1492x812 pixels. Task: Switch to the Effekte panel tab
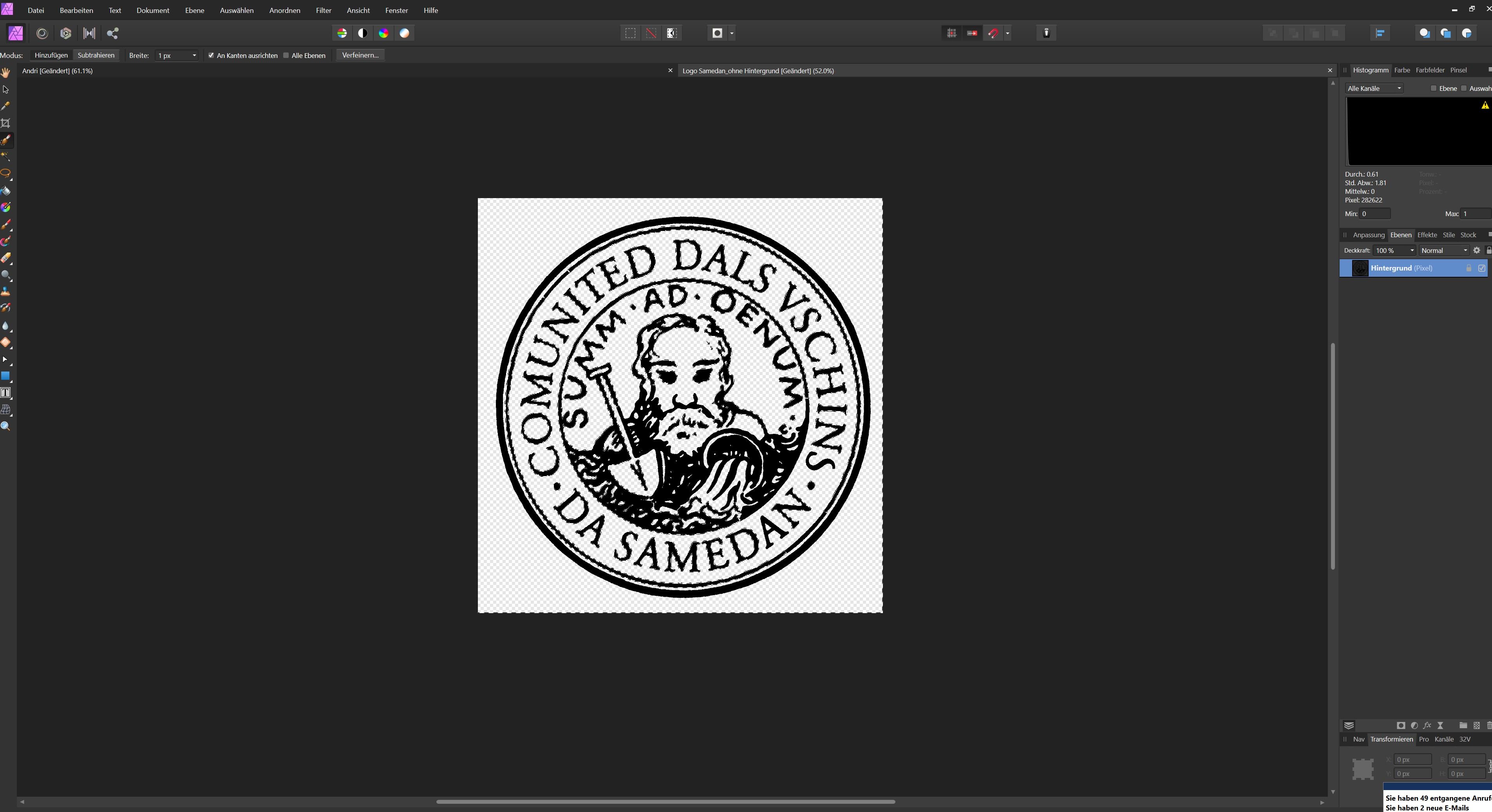pyautogui.click(x=1427, y=235)
